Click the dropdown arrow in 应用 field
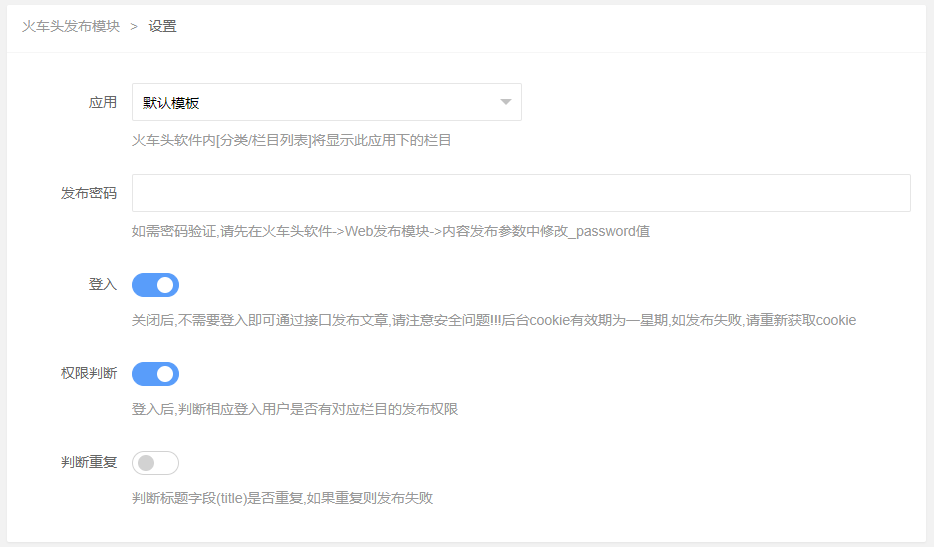 point(506,102)
